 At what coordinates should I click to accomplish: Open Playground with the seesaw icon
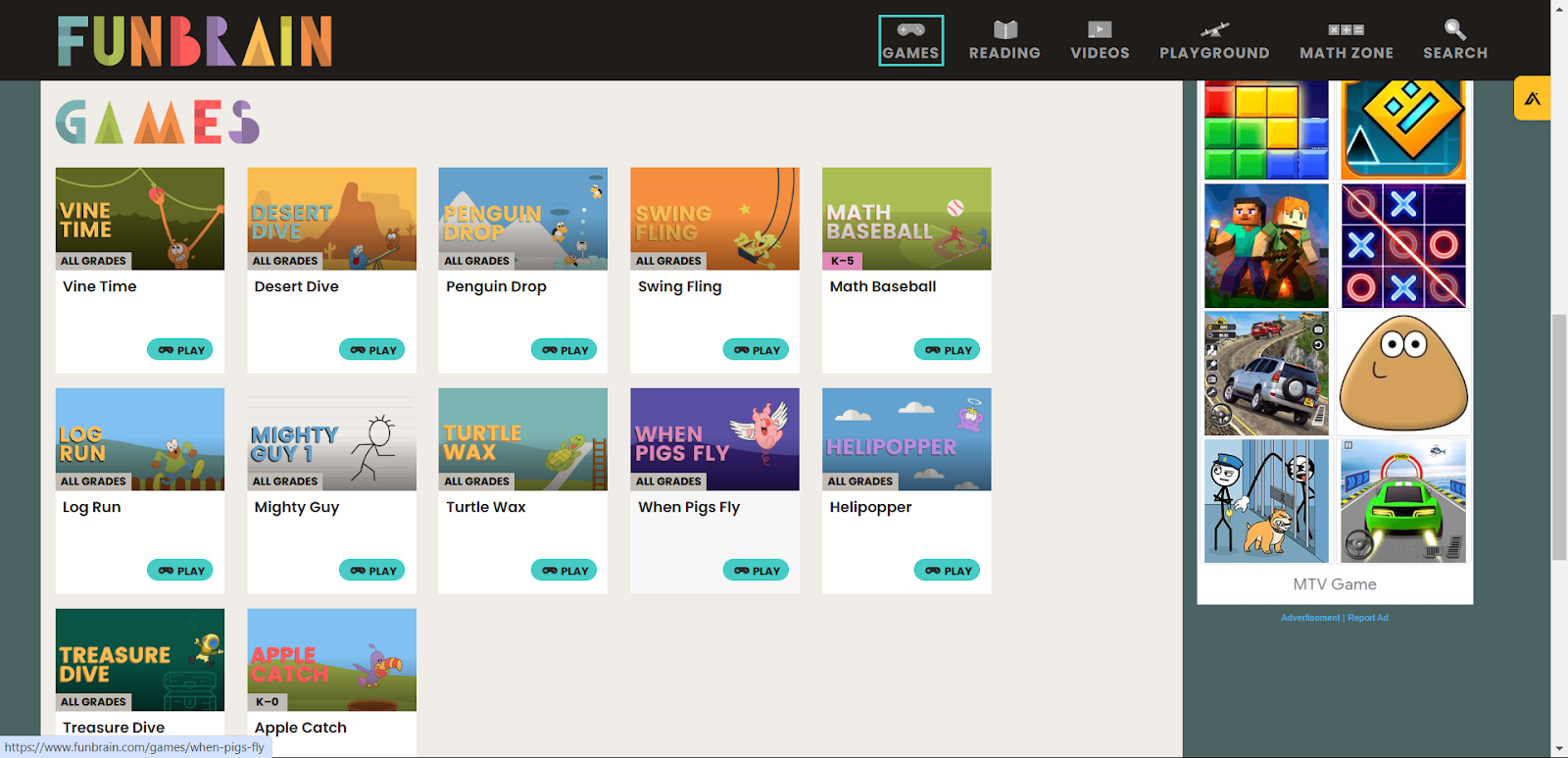[x=1214, y=40]
